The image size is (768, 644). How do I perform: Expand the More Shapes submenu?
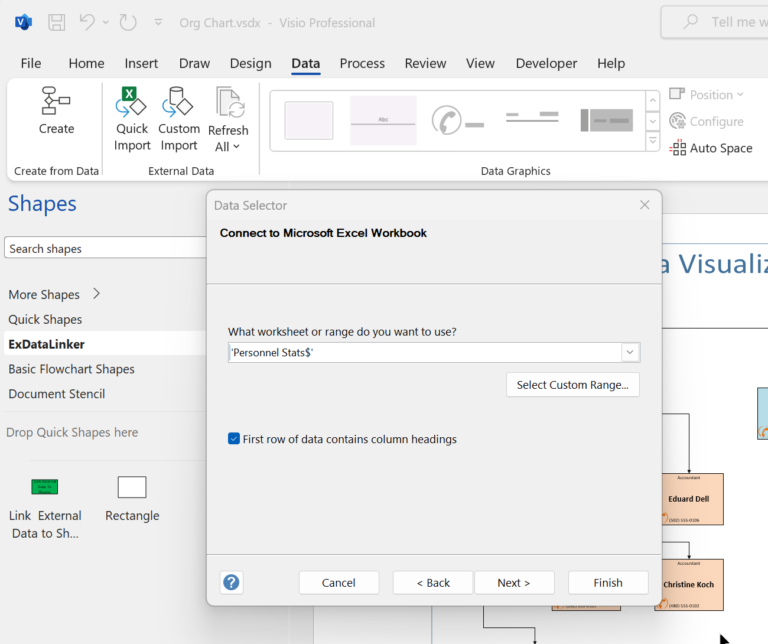pos(96,294)
